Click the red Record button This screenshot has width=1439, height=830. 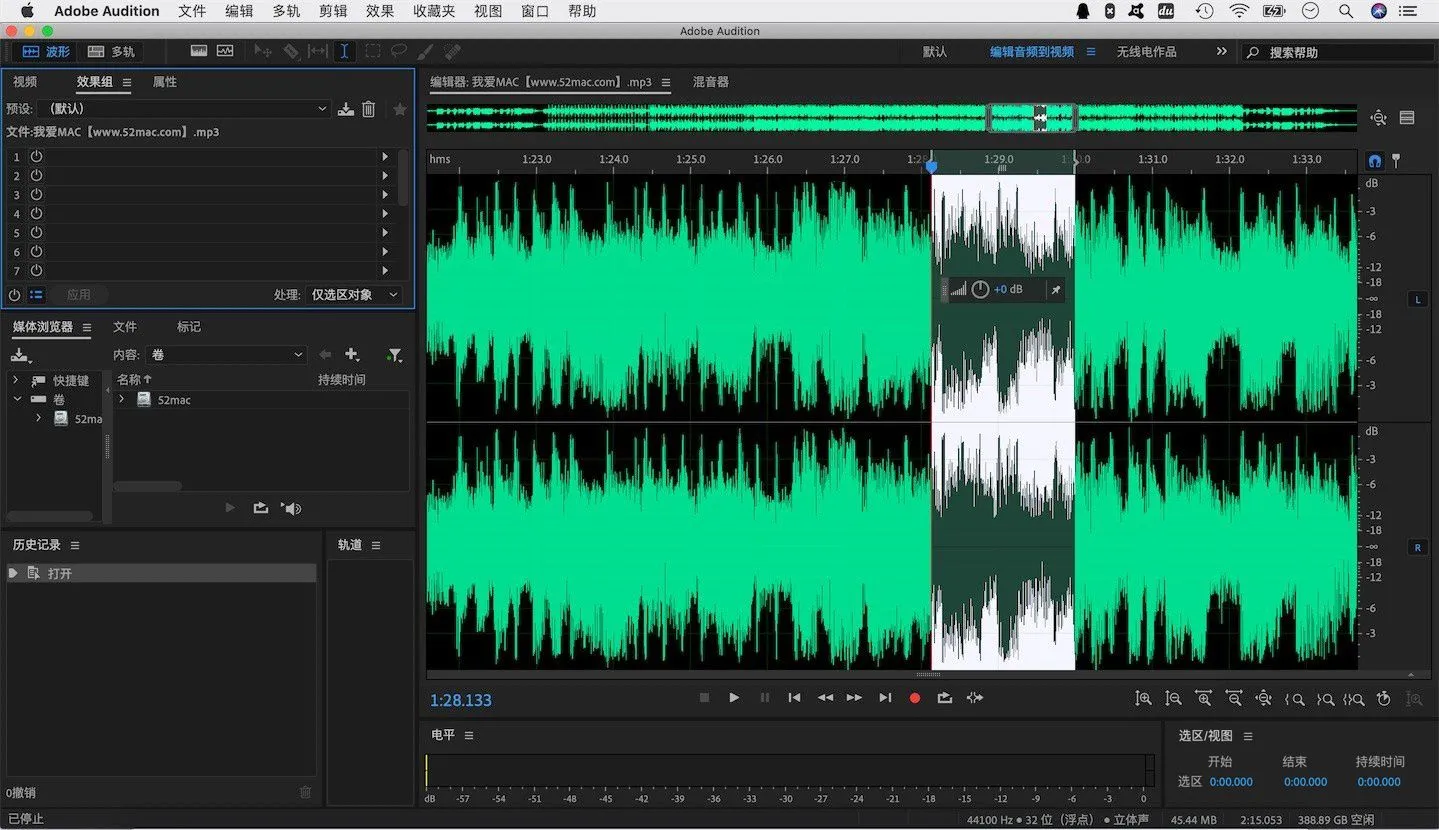914,698
